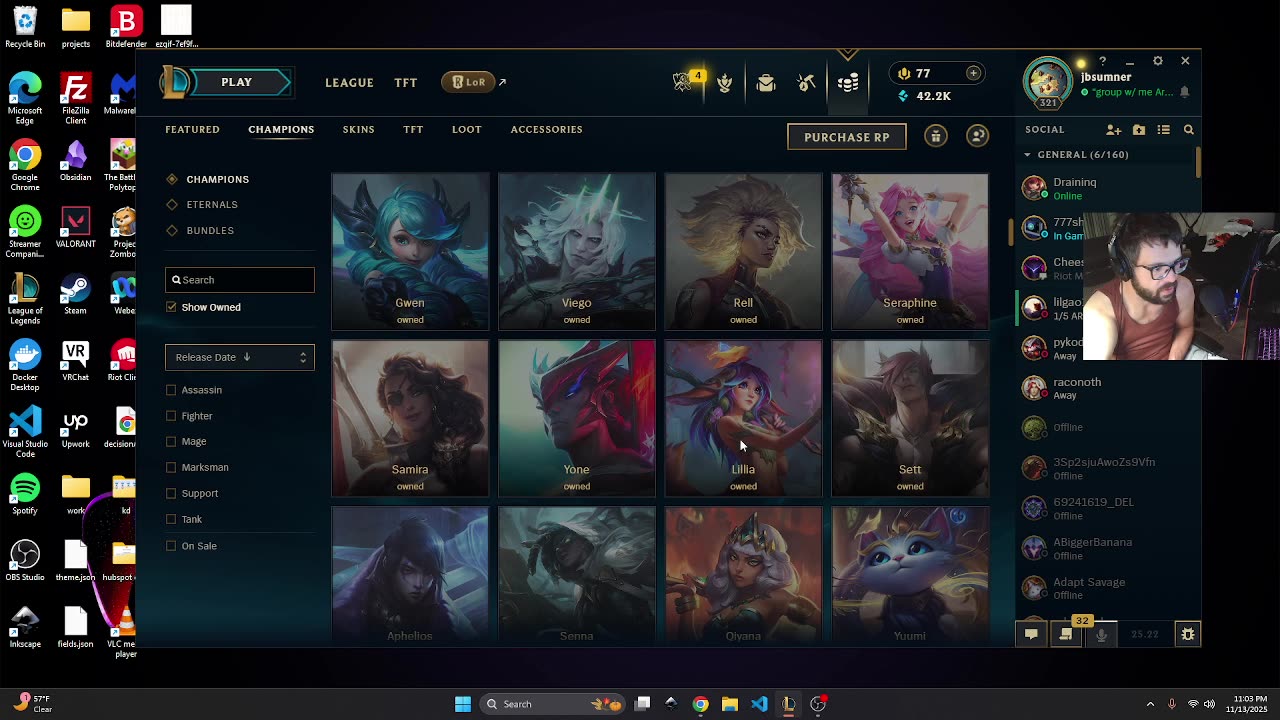Viewport: 1280px width, 720px height.
Task: Open Spotify desktop shortcut
Action: [x=25, y=494]
